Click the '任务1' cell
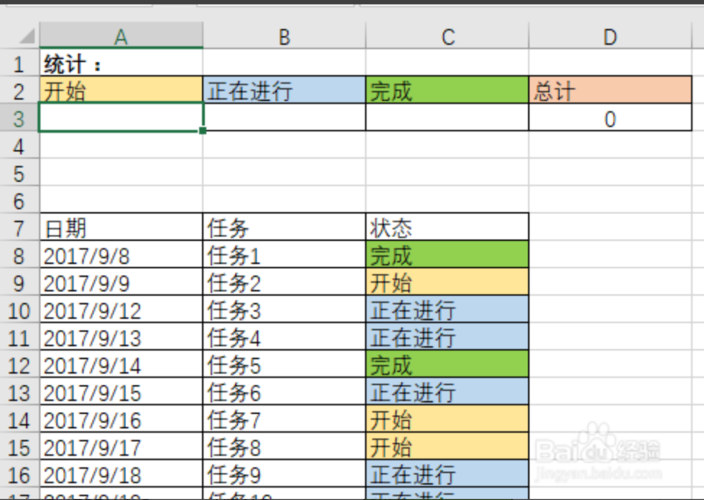The height and width of the screenshot is (500, 704). pyautogui.click(x=284, y=255)
